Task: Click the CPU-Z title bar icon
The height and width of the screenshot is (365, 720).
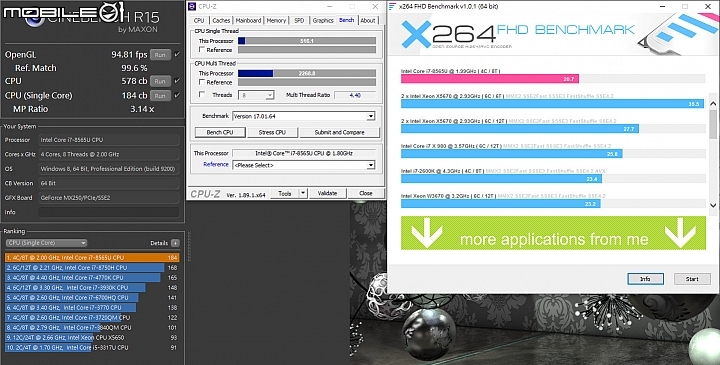Action: [x=192, y=6]
